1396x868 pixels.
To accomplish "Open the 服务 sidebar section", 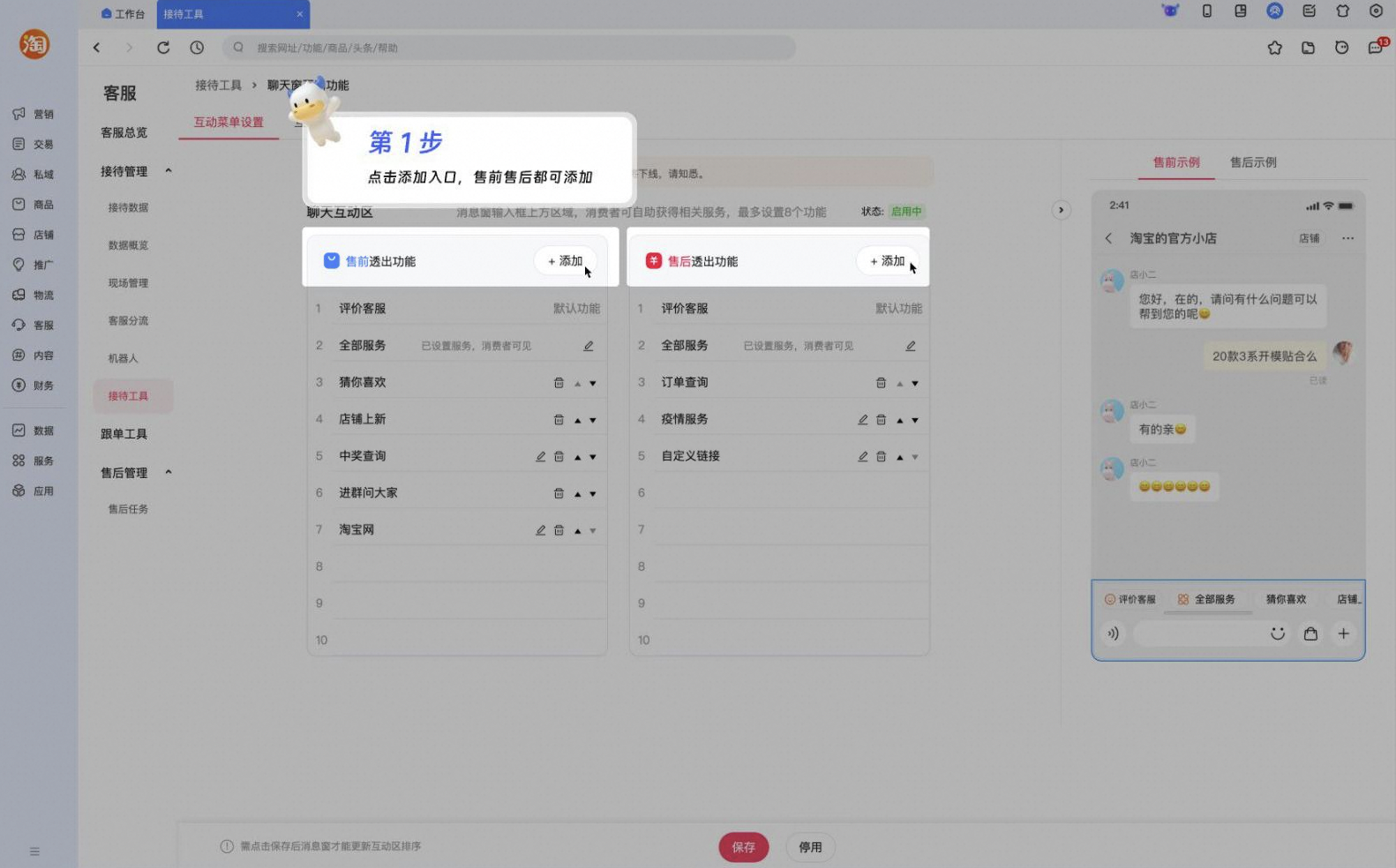I will [34, 460].
